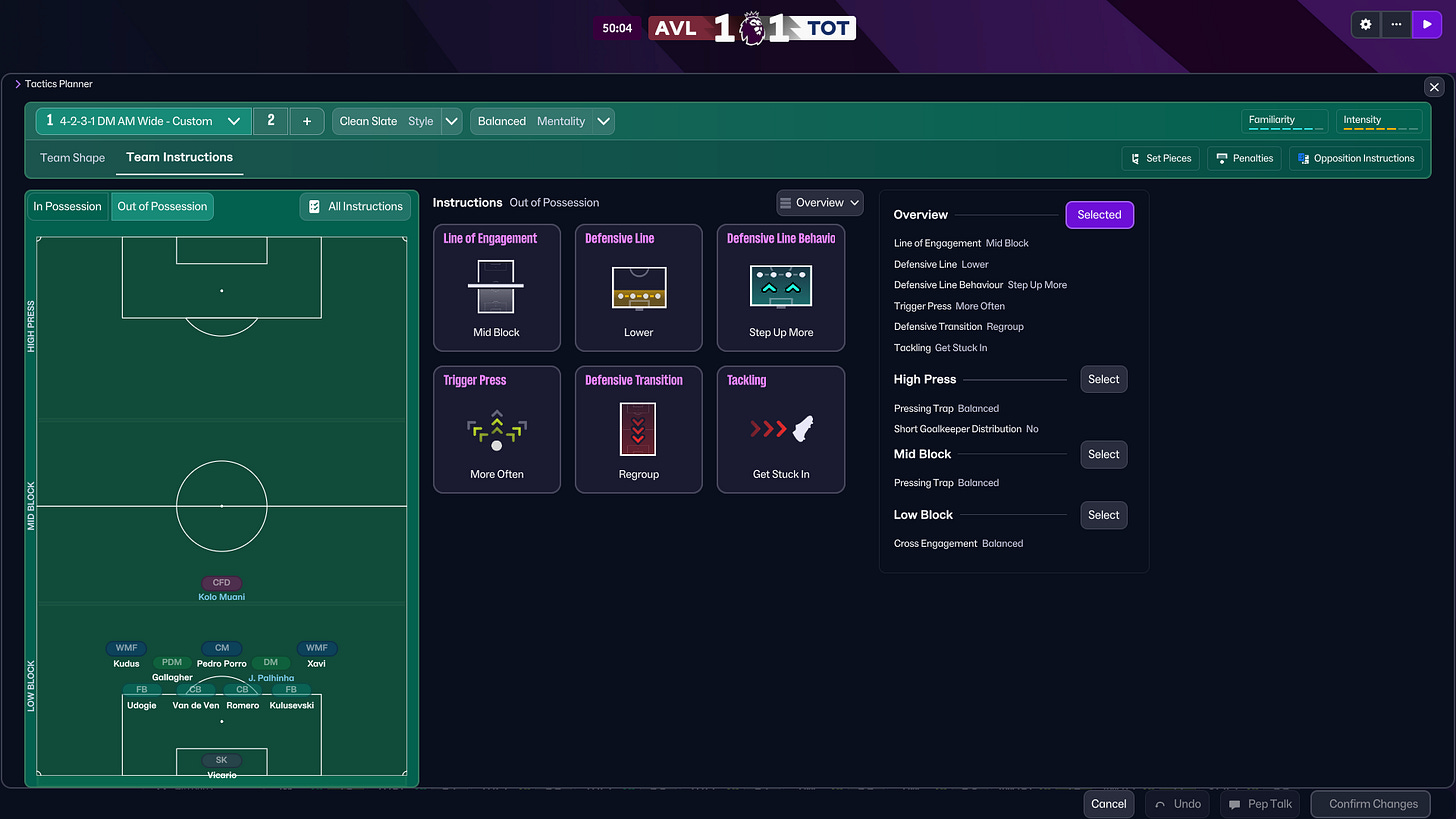Select the Mid Block section

[x=1104, y=454]
